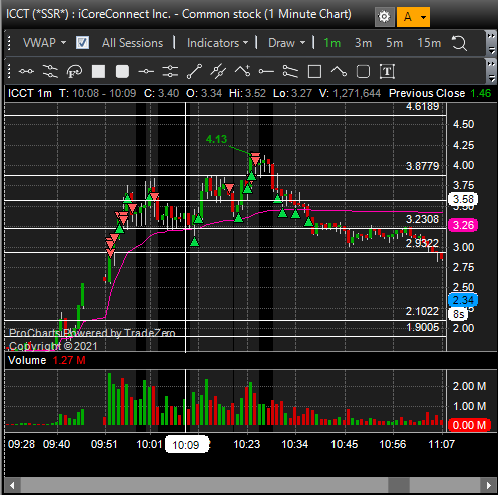Image resolution: width=498 pixels, height=495 pixels.
Task: Click the reset zoom magnifier icon
Action: point(459,43)
